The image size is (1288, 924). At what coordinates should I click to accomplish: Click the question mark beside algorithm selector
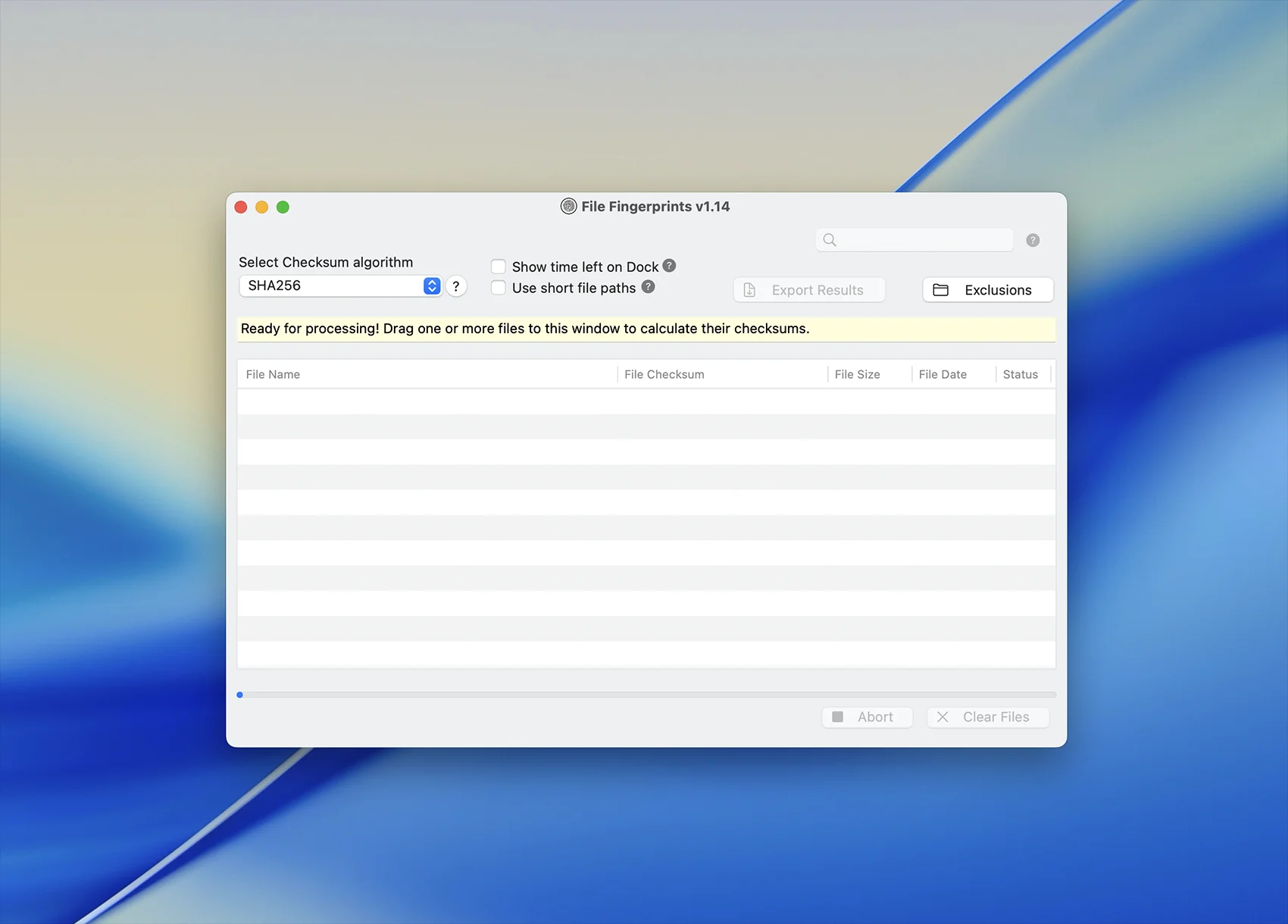(x=456, y=286)
